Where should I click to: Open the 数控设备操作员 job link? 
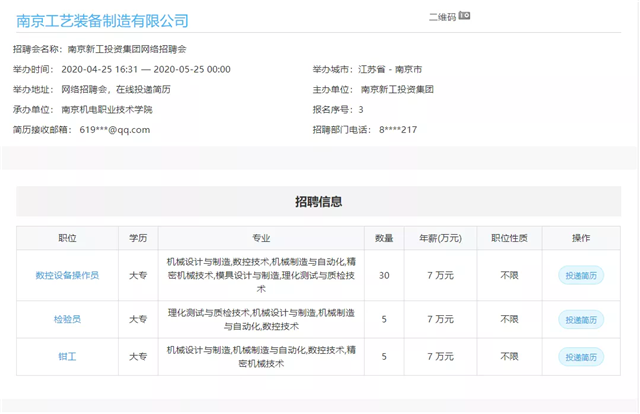[67, 275]
